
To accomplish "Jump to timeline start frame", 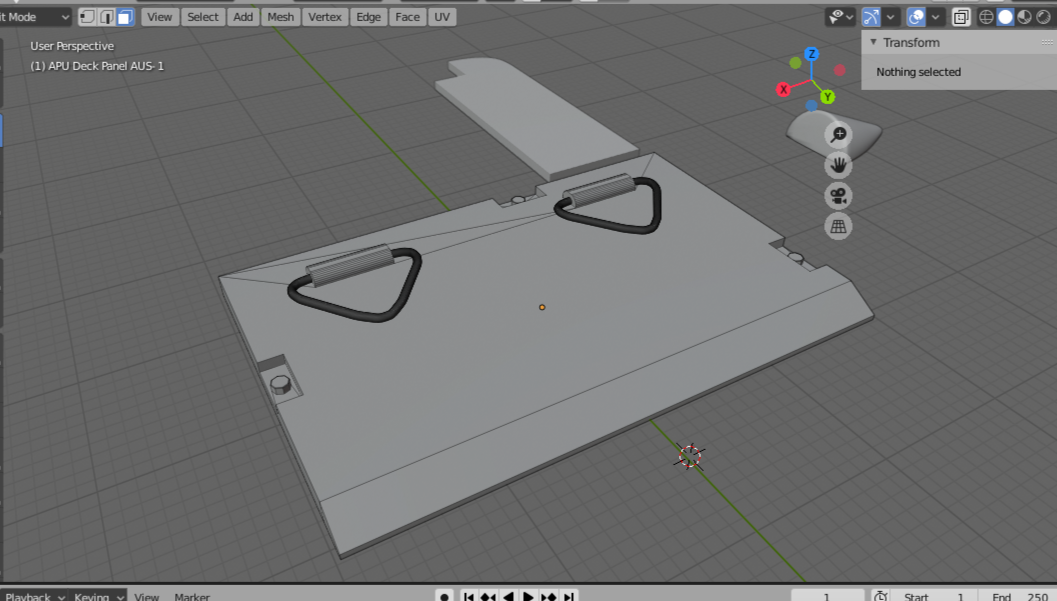I will tap(469, 596).
